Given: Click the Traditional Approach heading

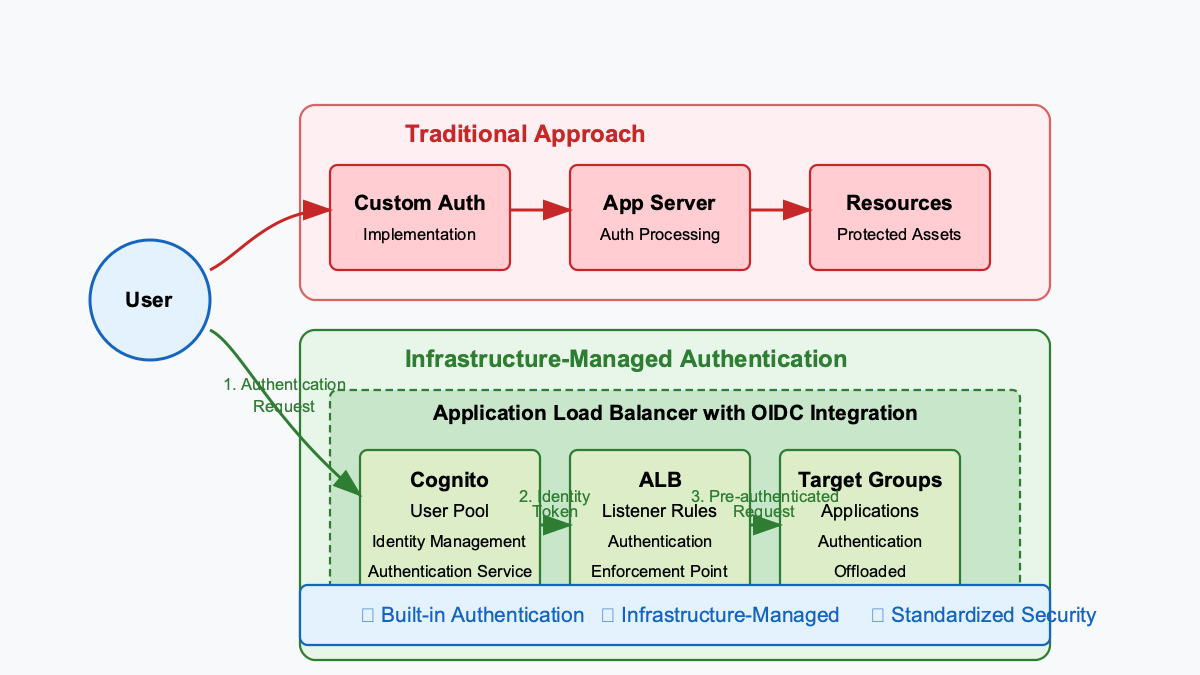Looking at the screenshot, I should [x=525, y=134].
